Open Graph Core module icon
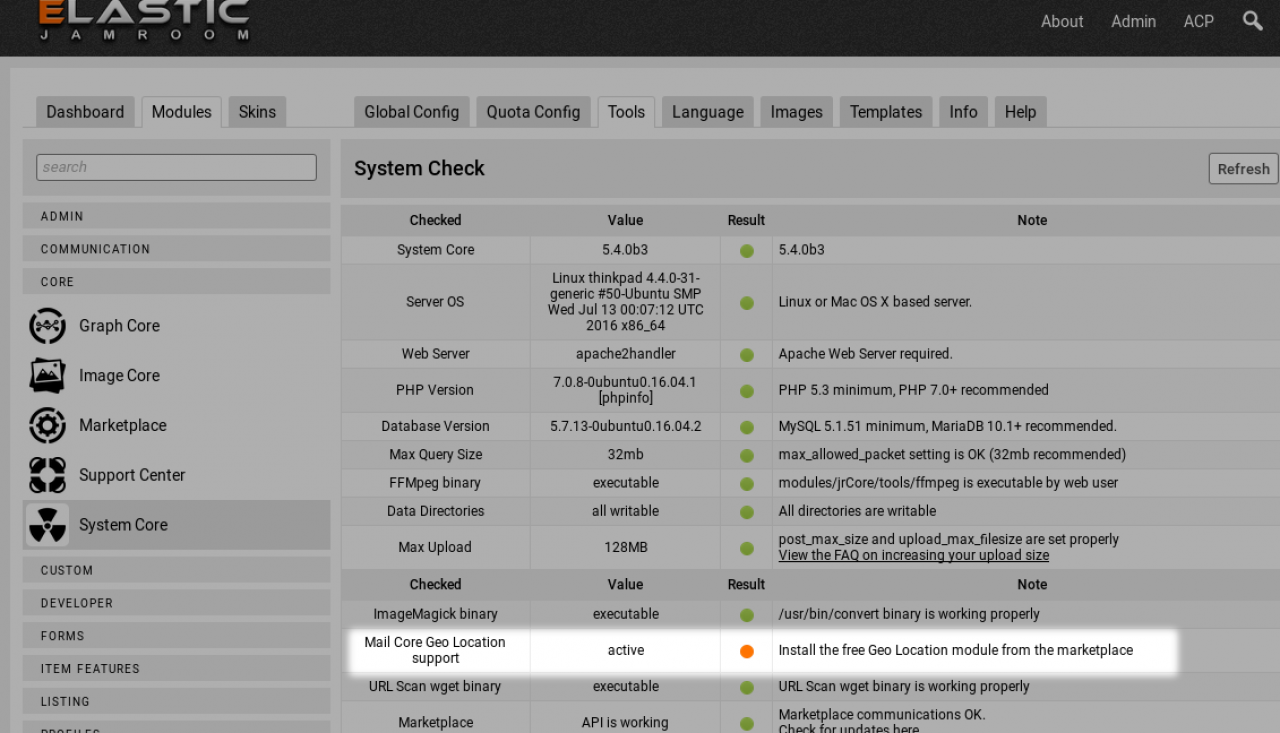The width and height of the screenshot is (1280, 733). coord(47,326)
